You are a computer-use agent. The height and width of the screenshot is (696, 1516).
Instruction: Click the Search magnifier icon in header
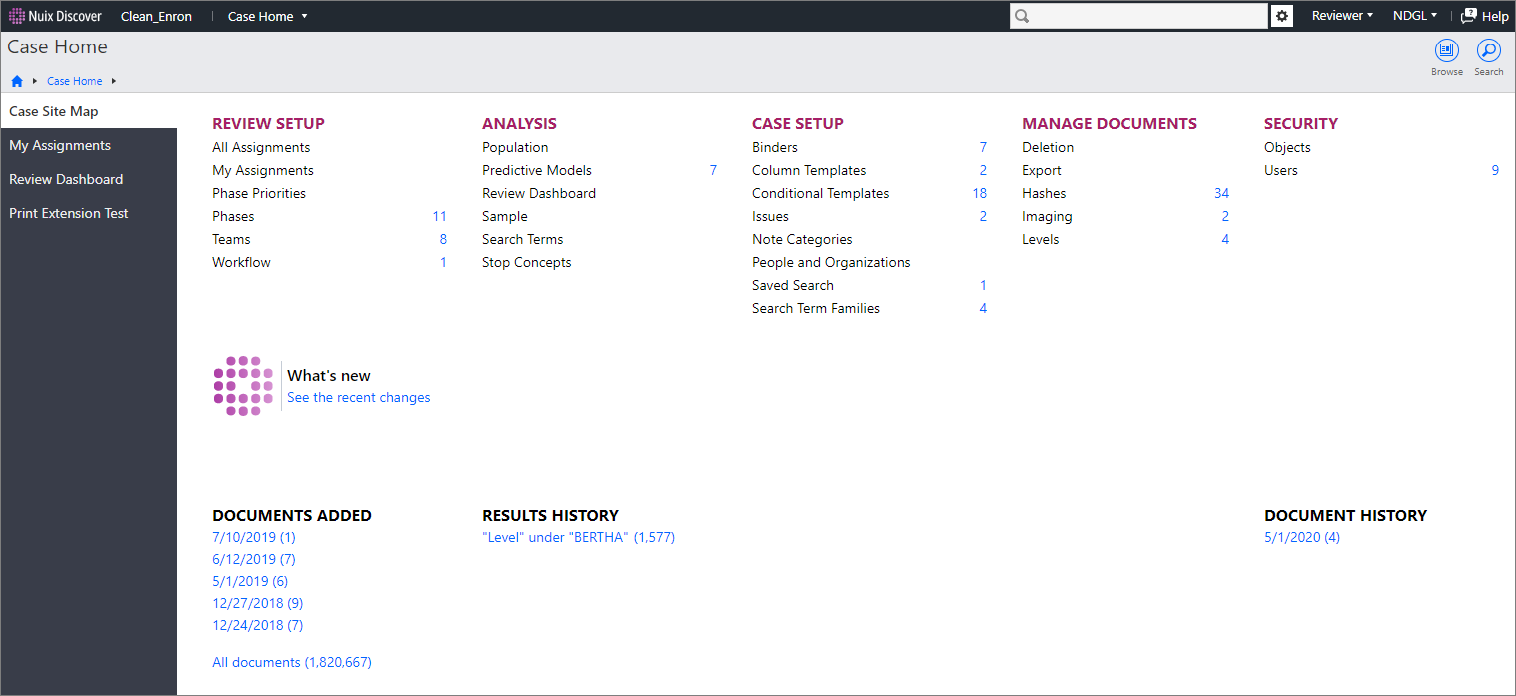(x=1488, y=51)
